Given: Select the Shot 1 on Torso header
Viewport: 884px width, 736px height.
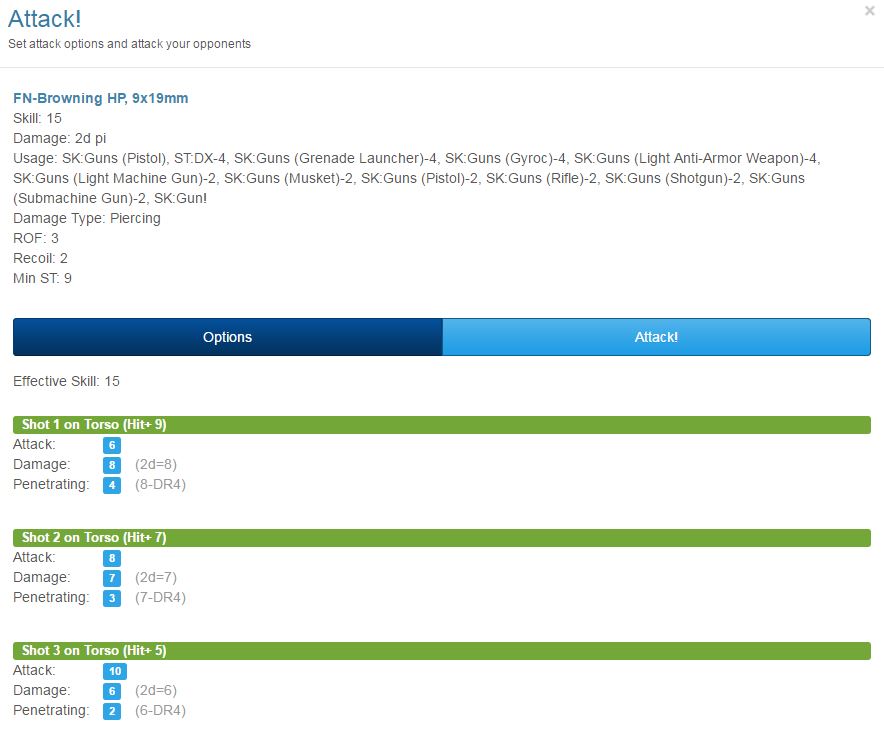Looking at the screenshot, I should point(442,425).
